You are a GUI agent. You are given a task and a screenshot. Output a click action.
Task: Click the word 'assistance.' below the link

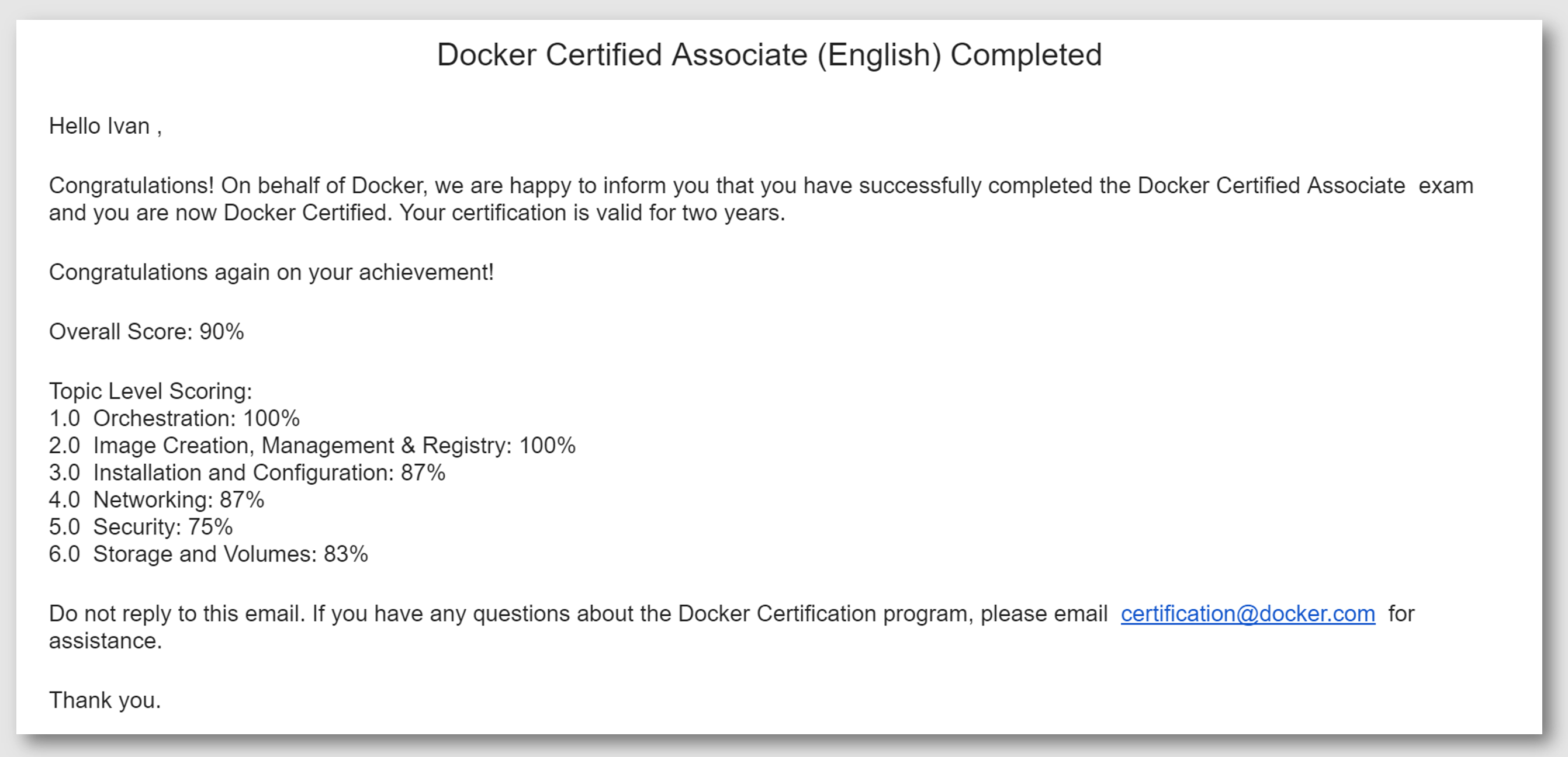click(x=105, y=641)
